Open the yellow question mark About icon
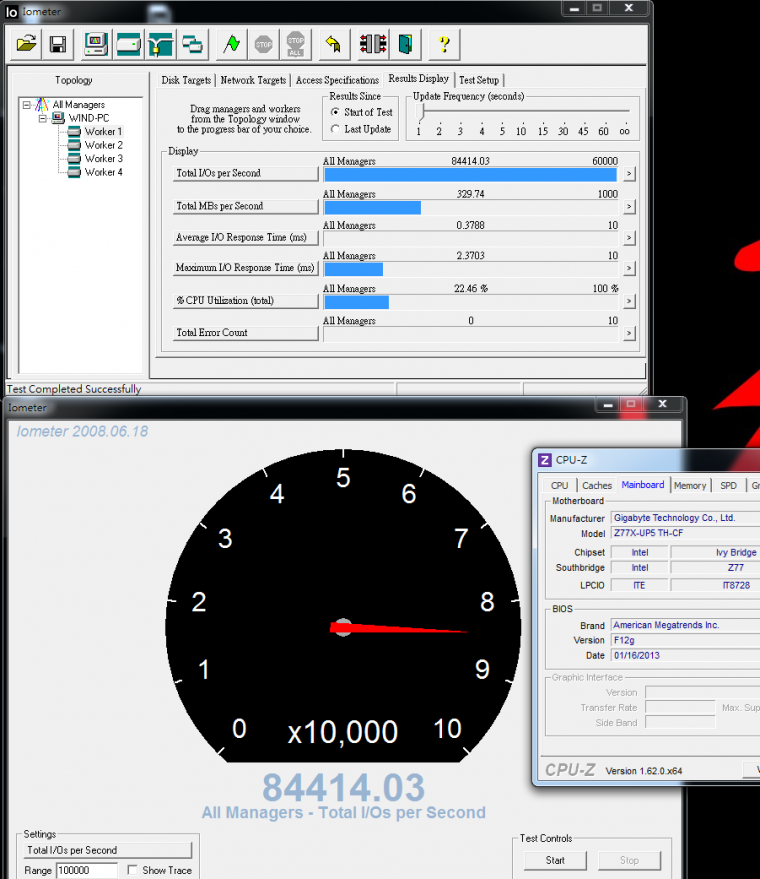The height and width of the screenshot is (879, 760). click(x=444, y=44)
